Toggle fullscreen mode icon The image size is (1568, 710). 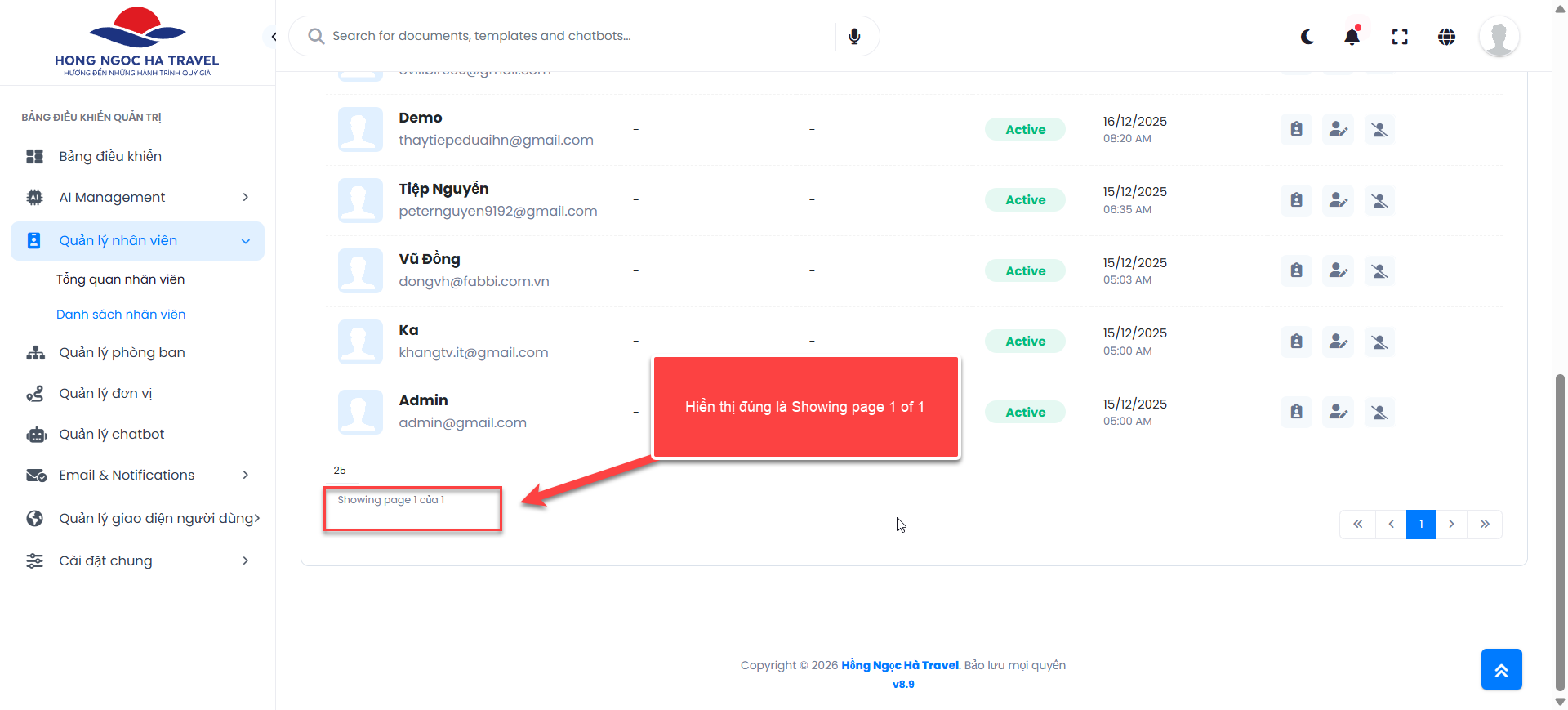(x=1400, y=37)
